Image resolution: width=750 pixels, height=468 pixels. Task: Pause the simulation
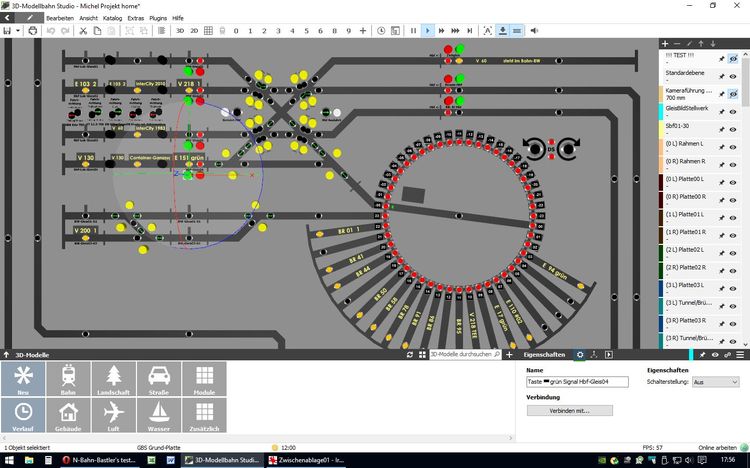click(x=412, y=31)
